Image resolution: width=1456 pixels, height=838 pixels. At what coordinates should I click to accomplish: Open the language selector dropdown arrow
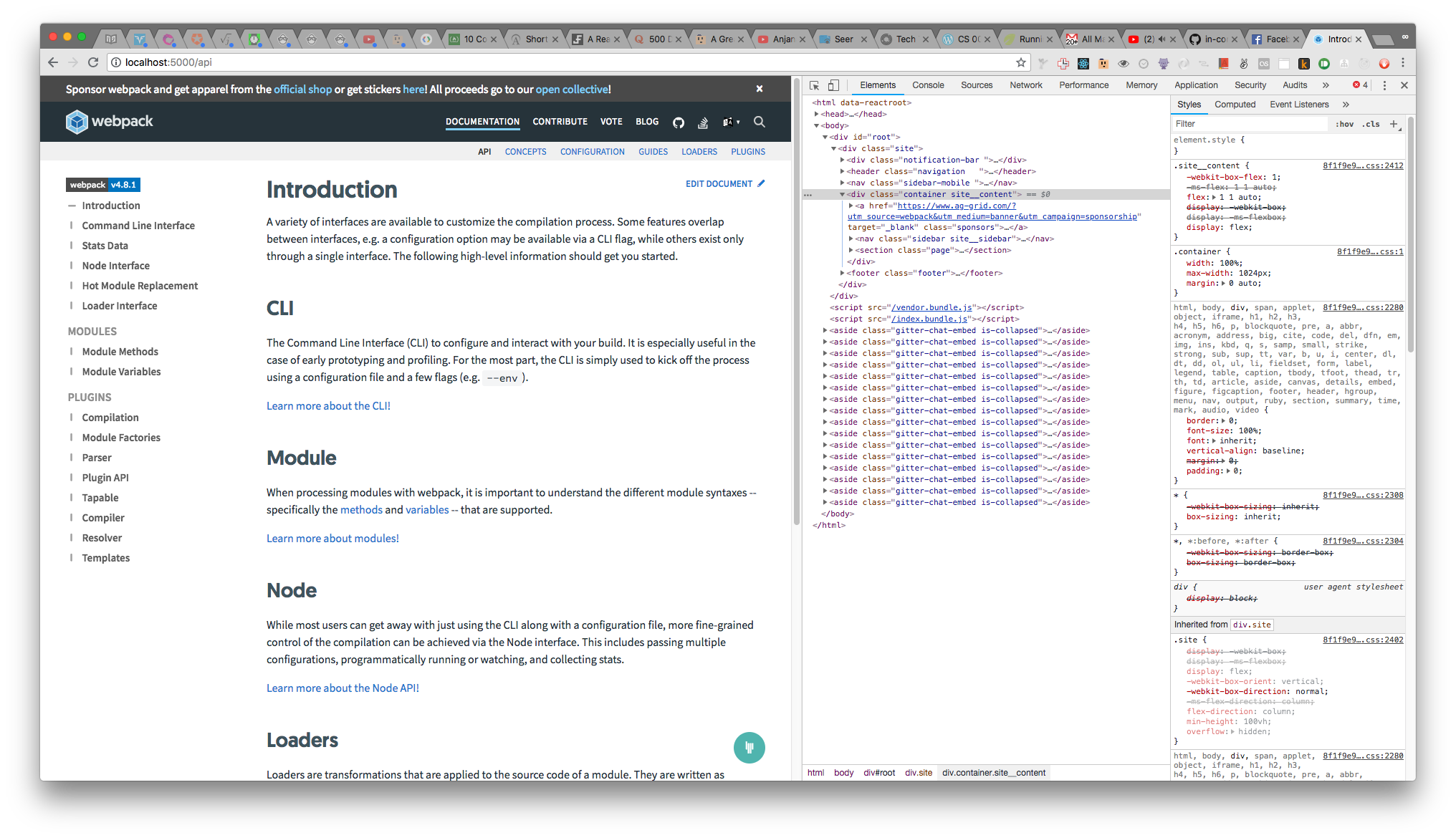point(740,122)
